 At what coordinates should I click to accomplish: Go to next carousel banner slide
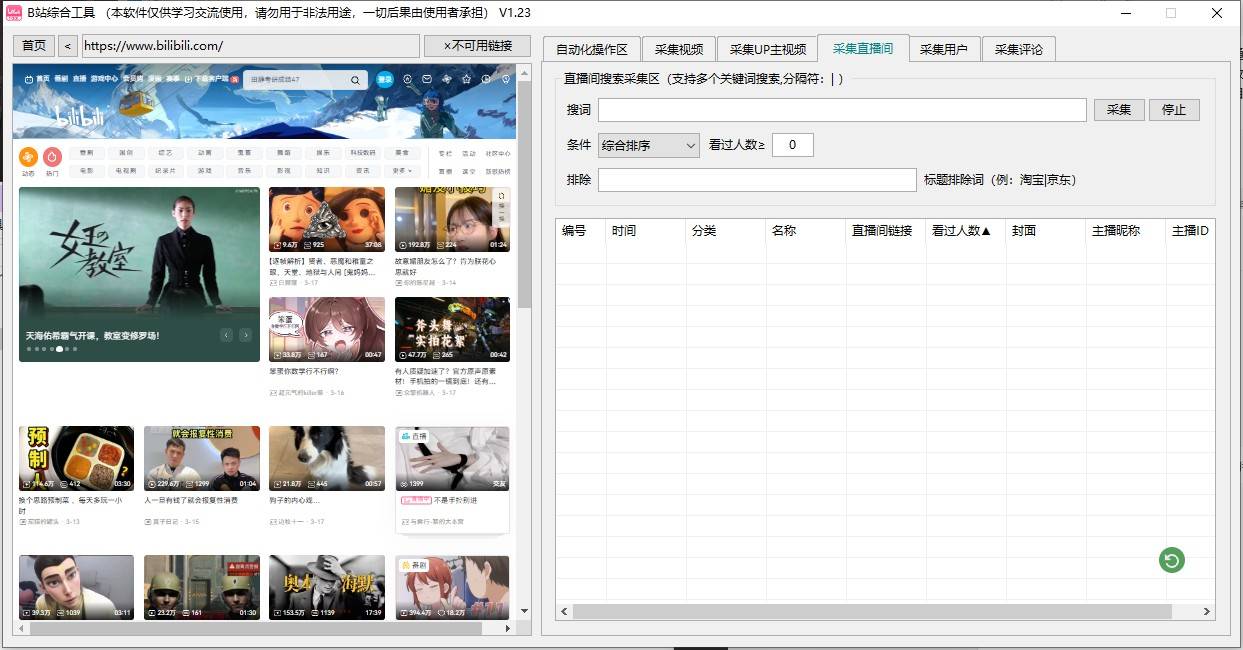click(245, 335)
